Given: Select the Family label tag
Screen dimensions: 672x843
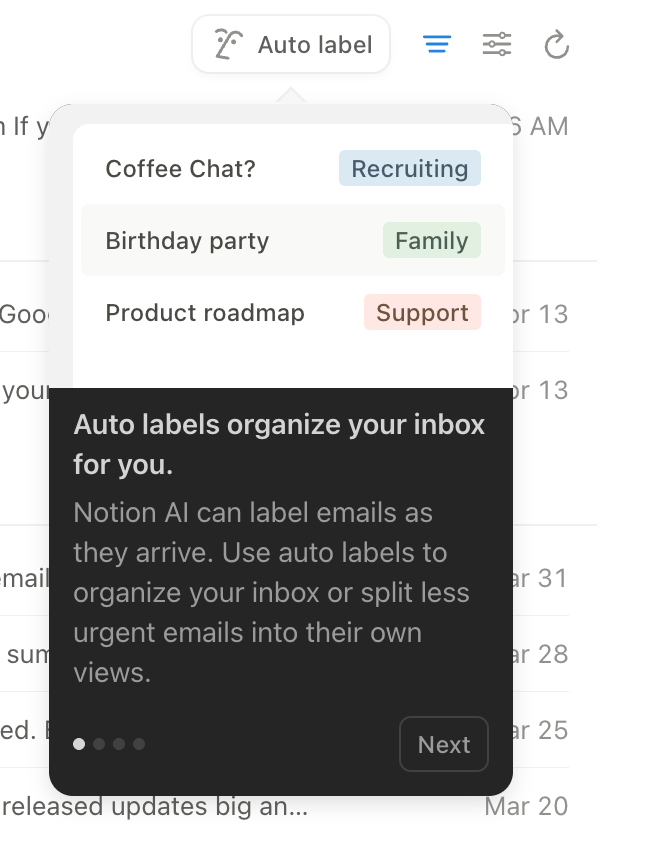Looking at the screenshot, I should 431,240.
